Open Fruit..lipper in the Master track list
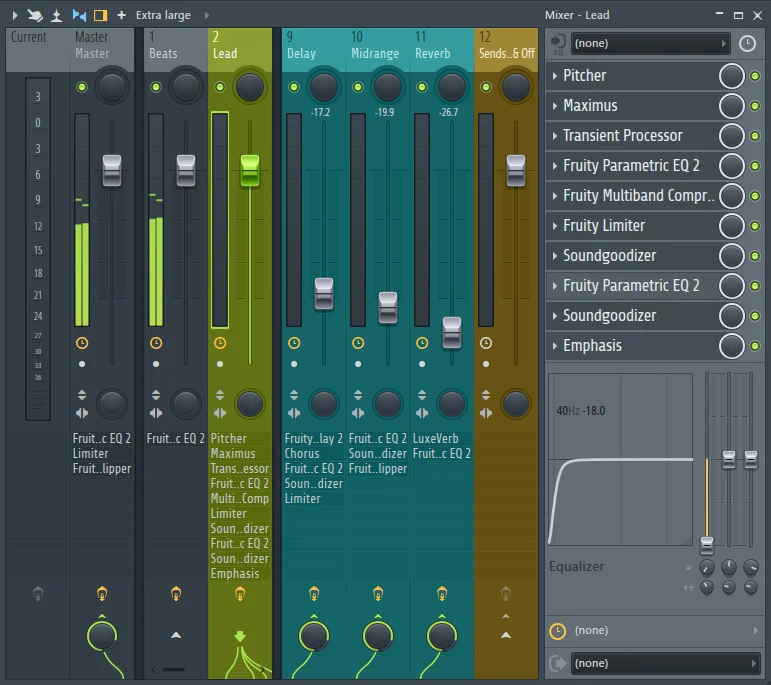This screenshot has width=771, height=685. 102,469
